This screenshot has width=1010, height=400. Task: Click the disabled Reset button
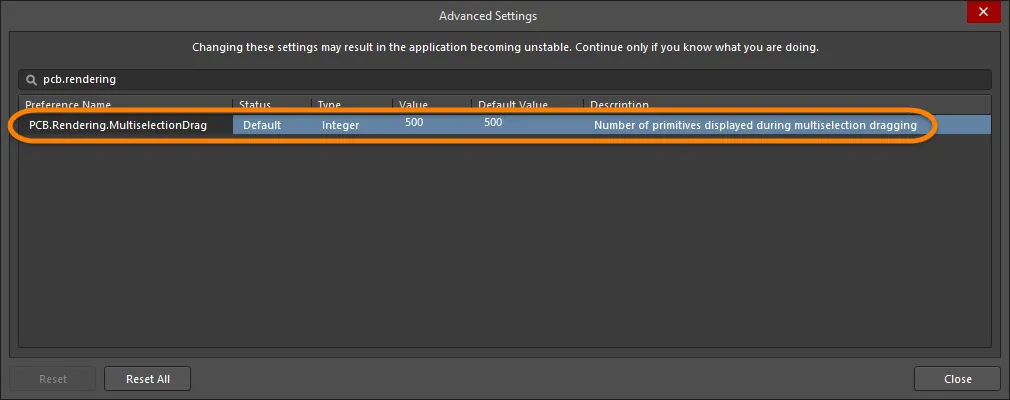click(x=53, y=379)
